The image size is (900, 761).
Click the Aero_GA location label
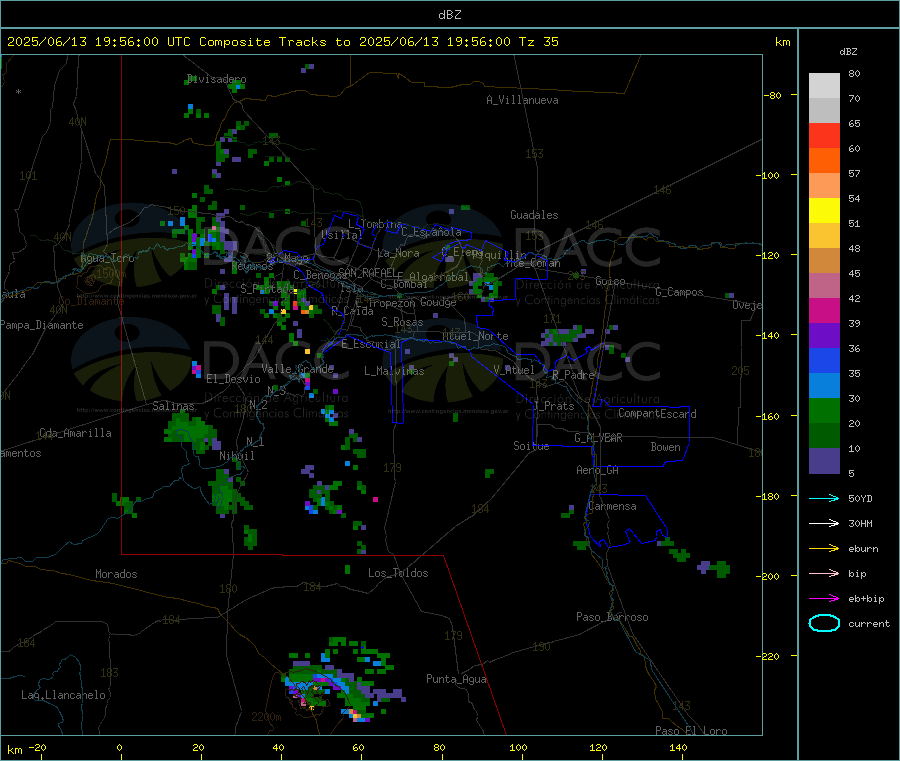pyautogui.click(x=598, y=470)
